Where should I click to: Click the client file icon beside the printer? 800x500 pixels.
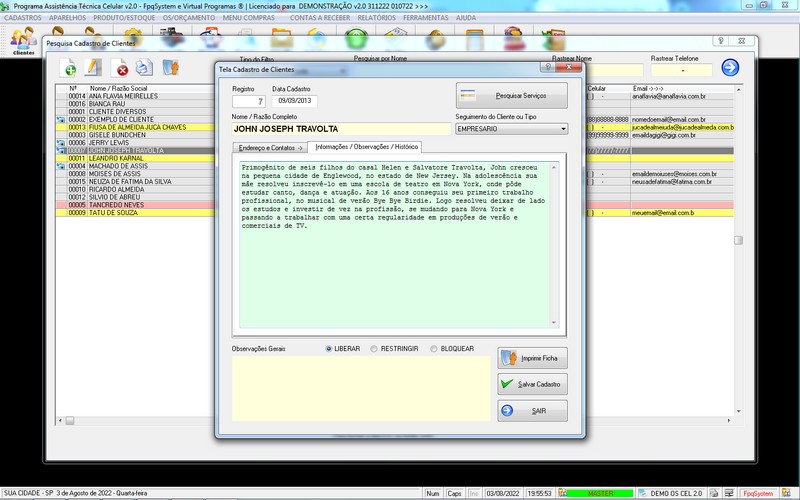pyautogui.click(x=170, y=67)
